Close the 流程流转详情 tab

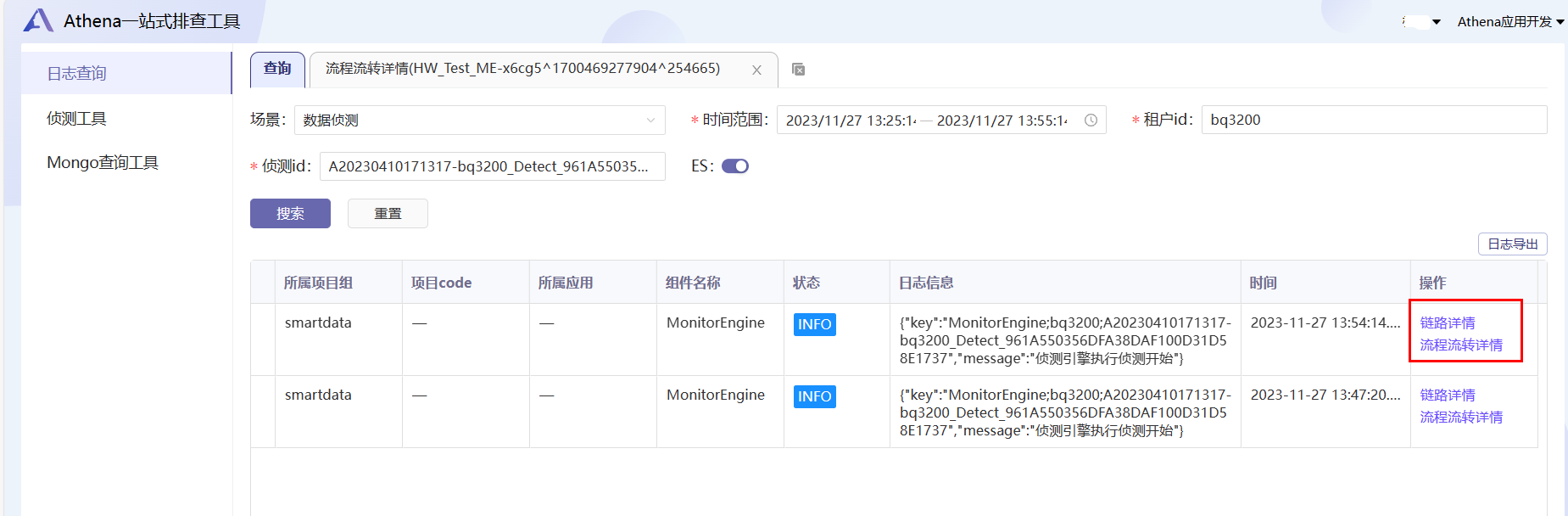click(x=756, y=70)
